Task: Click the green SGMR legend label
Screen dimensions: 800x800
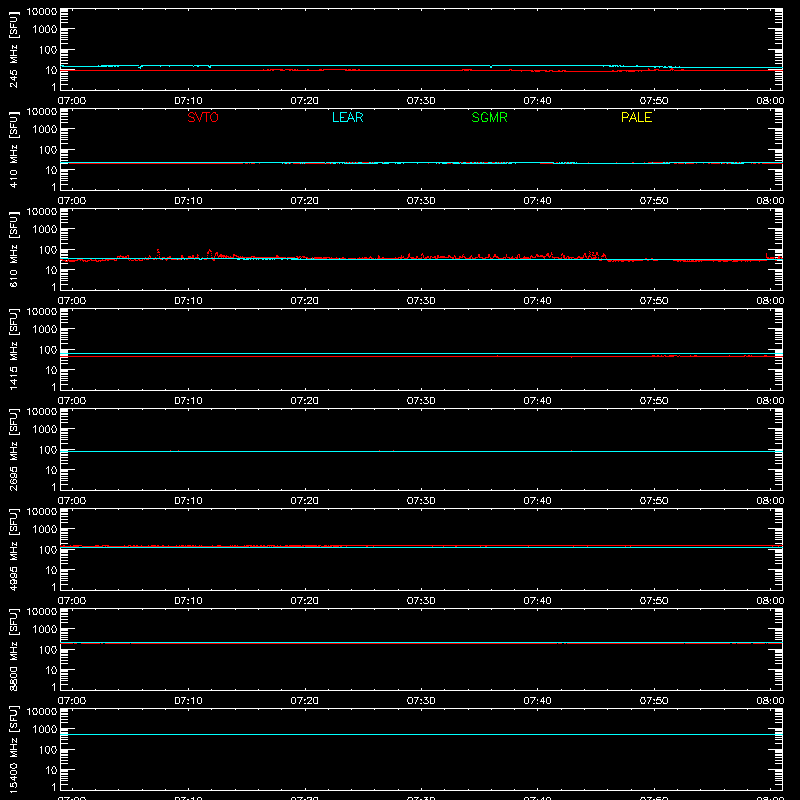Action: [489, 117]
